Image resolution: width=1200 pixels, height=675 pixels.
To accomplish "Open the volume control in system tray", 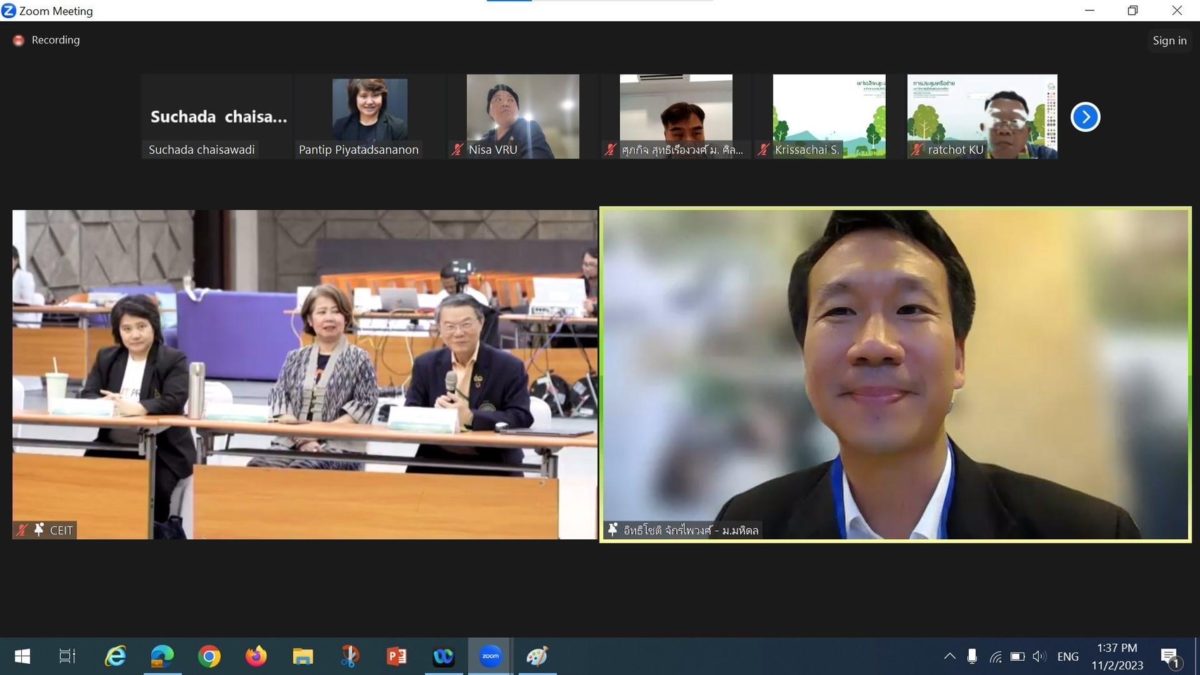I will point(1039,656).
